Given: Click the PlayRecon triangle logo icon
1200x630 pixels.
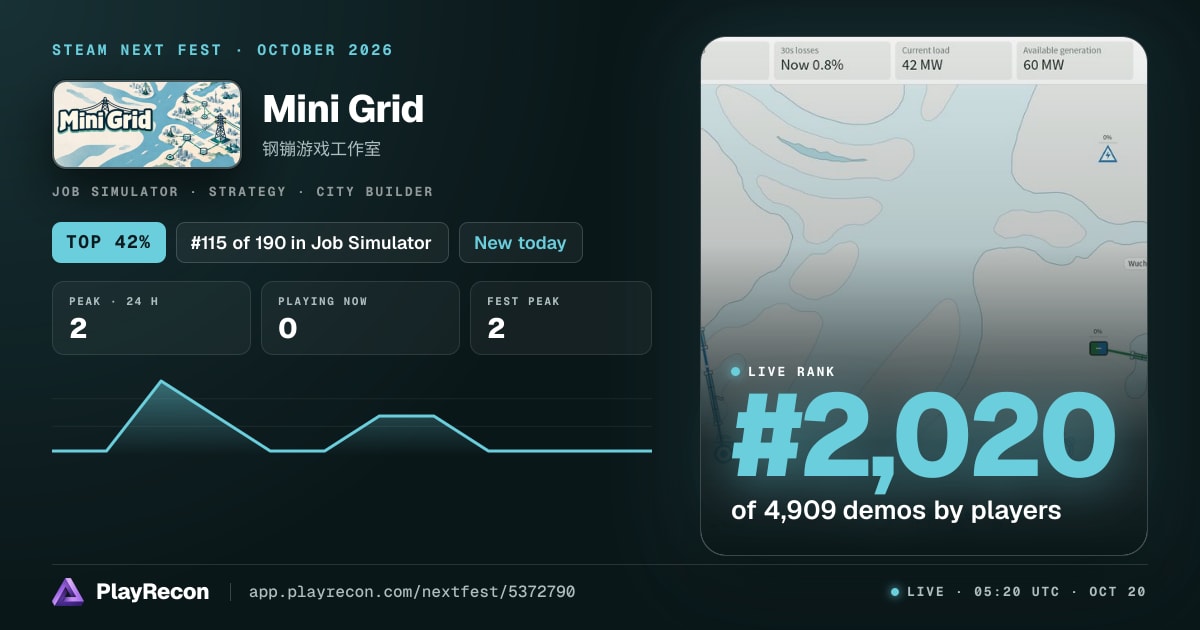Looking at the screenshot, I should point(68,592).
